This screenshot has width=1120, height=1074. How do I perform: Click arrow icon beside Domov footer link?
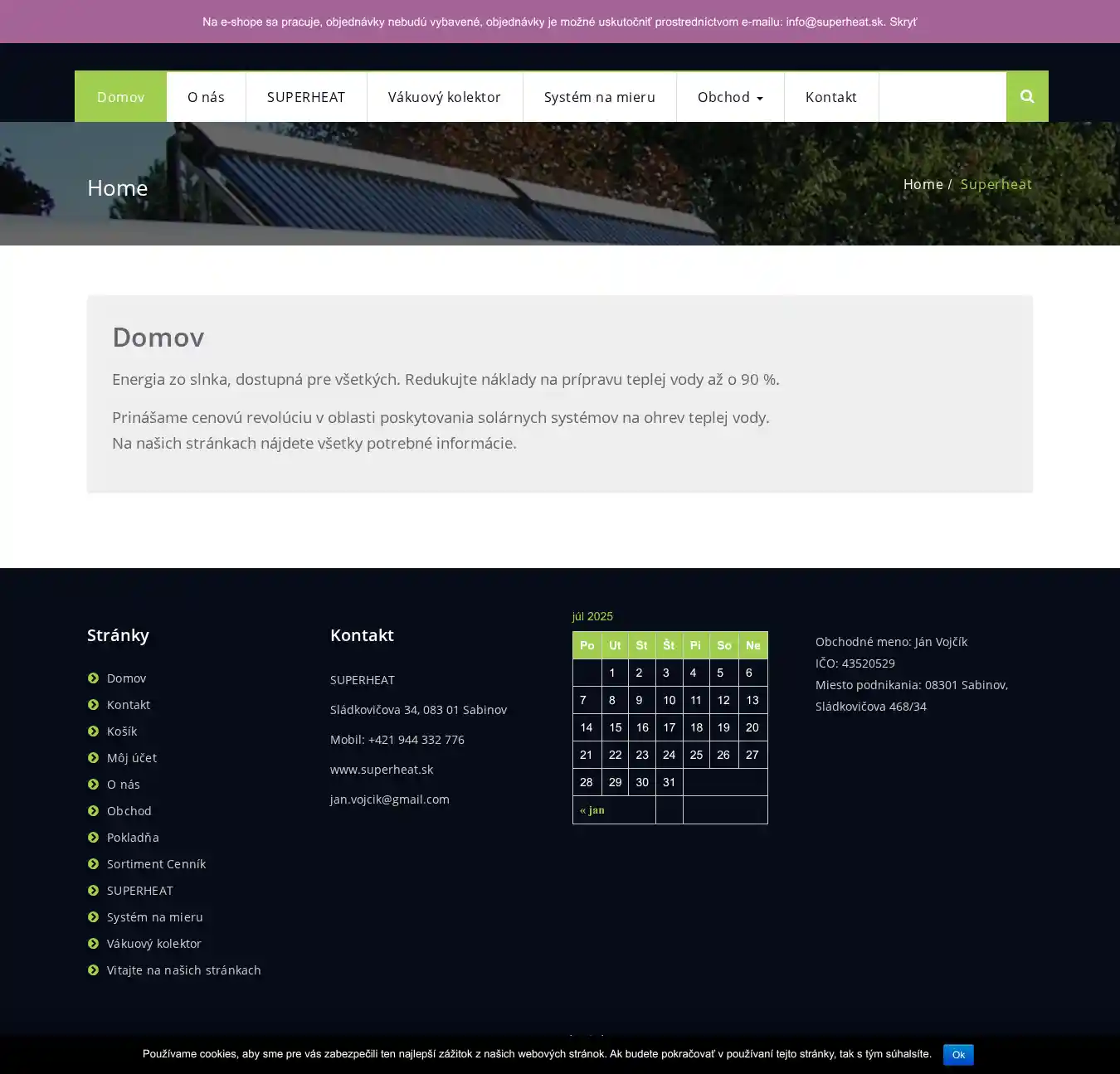coord(93,678)
